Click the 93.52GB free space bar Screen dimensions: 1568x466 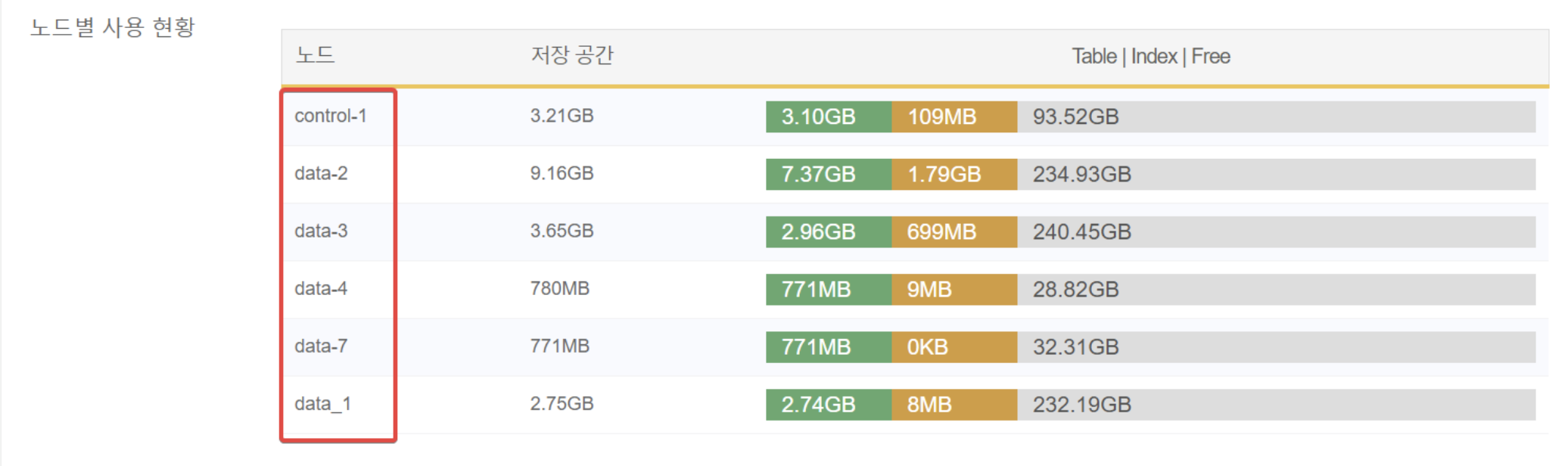tap(1276, 116)
